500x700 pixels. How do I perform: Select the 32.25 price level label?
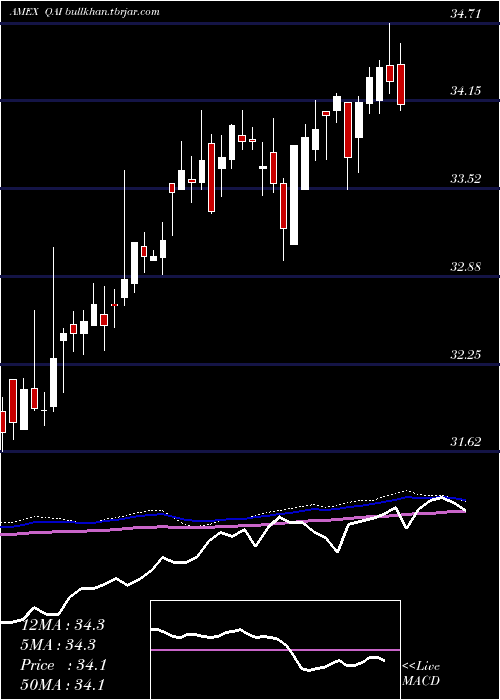point(465,355)
